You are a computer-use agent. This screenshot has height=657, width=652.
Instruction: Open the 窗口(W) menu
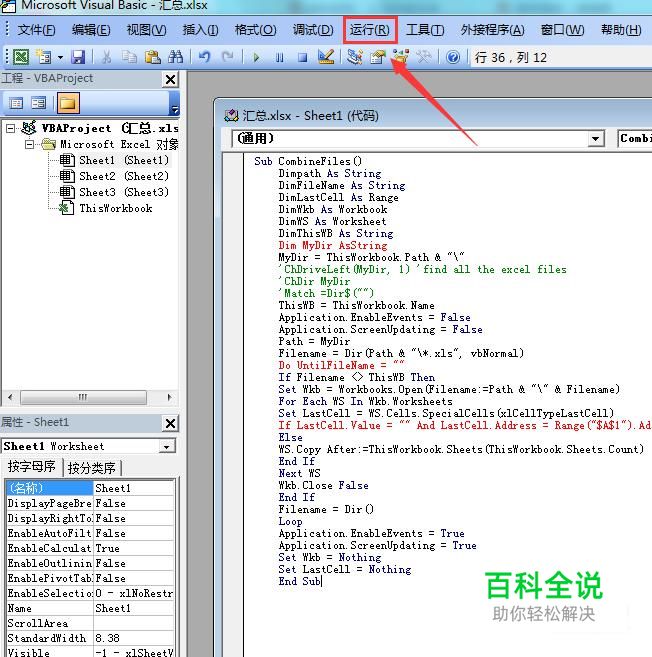(x=562, y=30)
